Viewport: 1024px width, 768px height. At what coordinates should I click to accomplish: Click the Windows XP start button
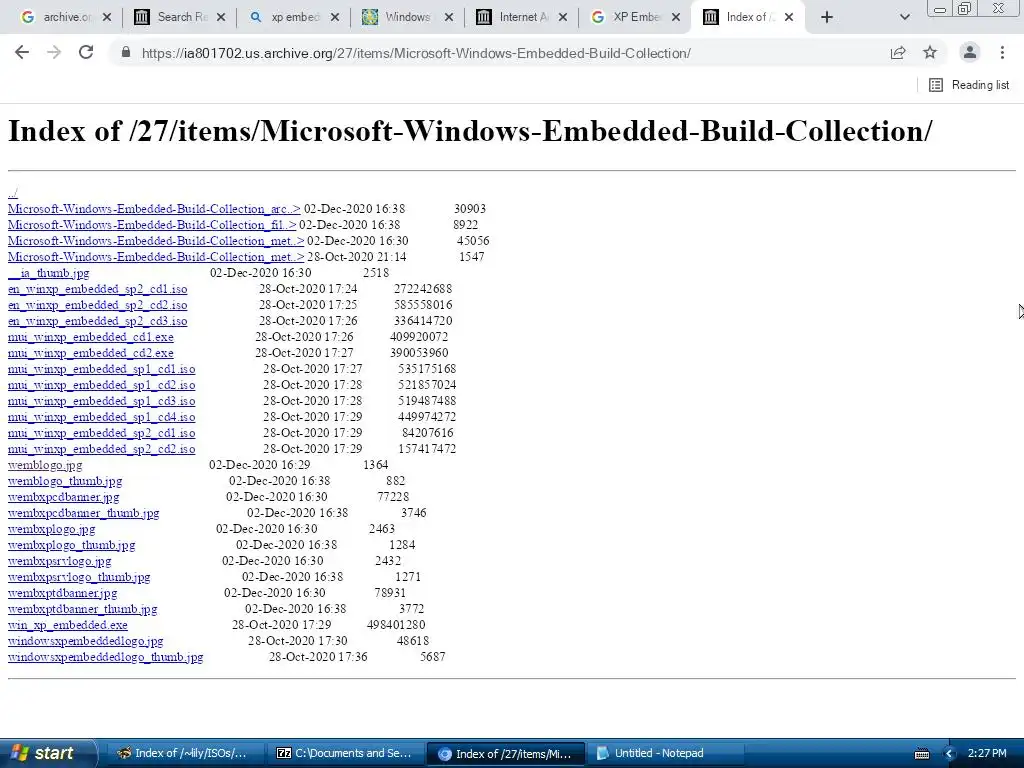coord(47,753)
